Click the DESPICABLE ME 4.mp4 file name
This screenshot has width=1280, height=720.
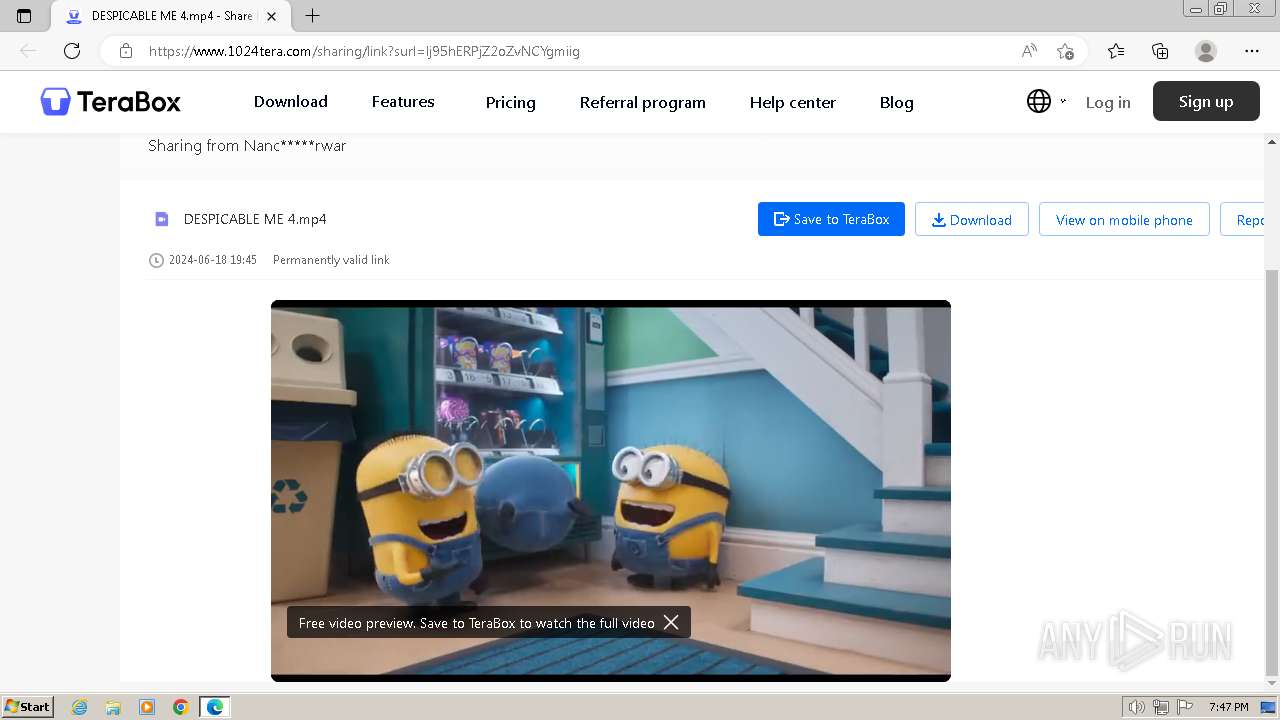pos(255,219)
